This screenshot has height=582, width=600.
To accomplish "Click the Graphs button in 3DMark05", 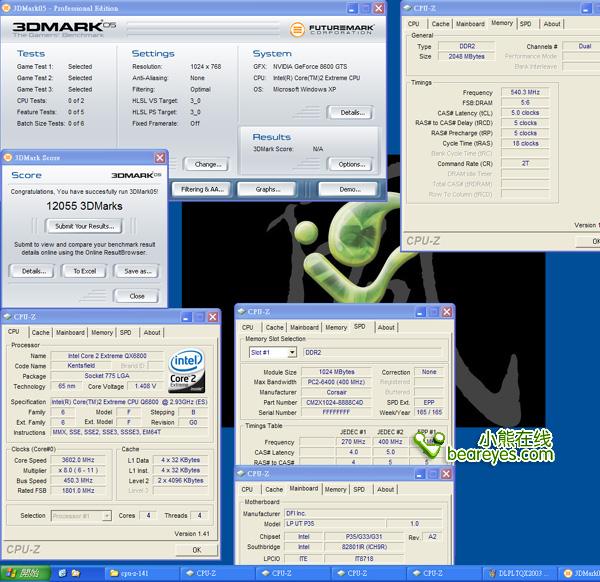I will (267, 189).
